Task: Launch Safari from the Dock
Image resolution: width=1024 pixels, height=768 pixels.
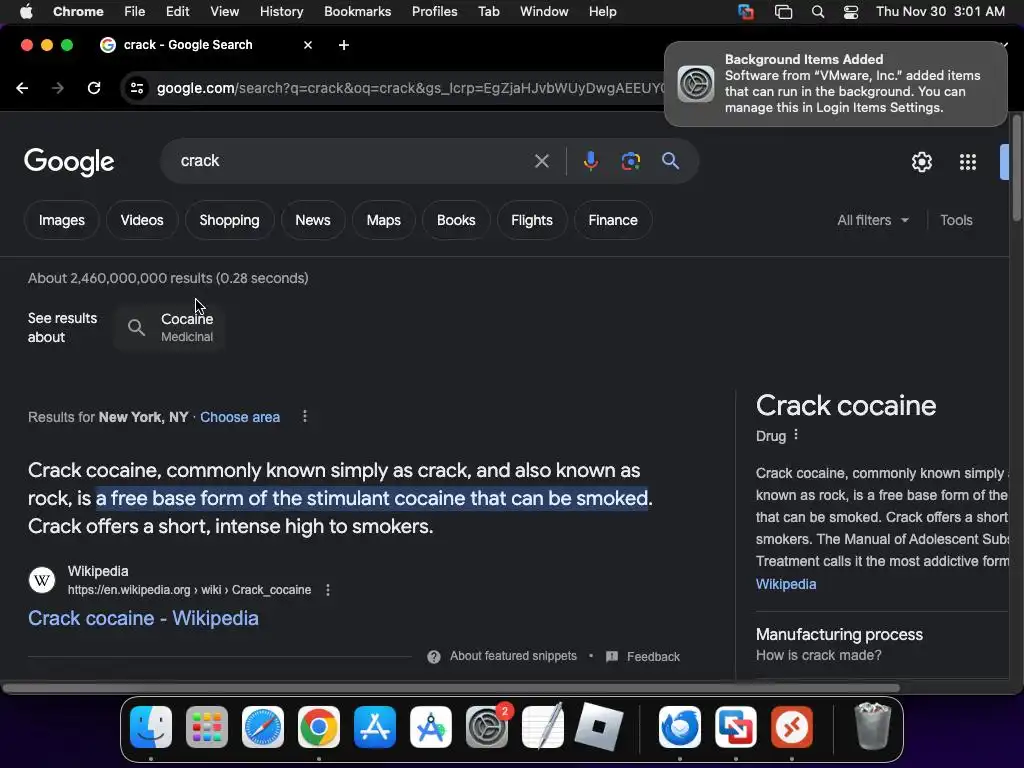Action: coord(263,727)
